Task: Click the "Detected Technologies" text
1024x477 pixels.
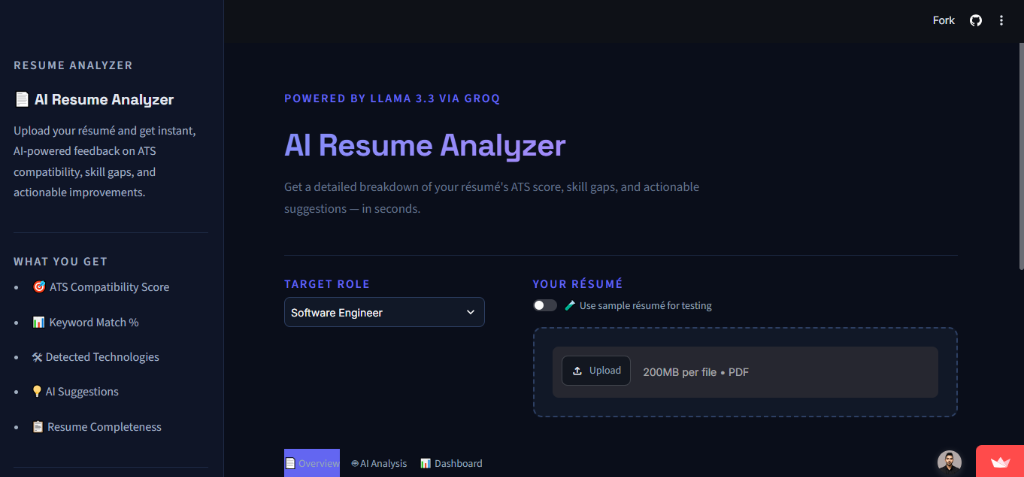Action: click(x=103, y=357)
